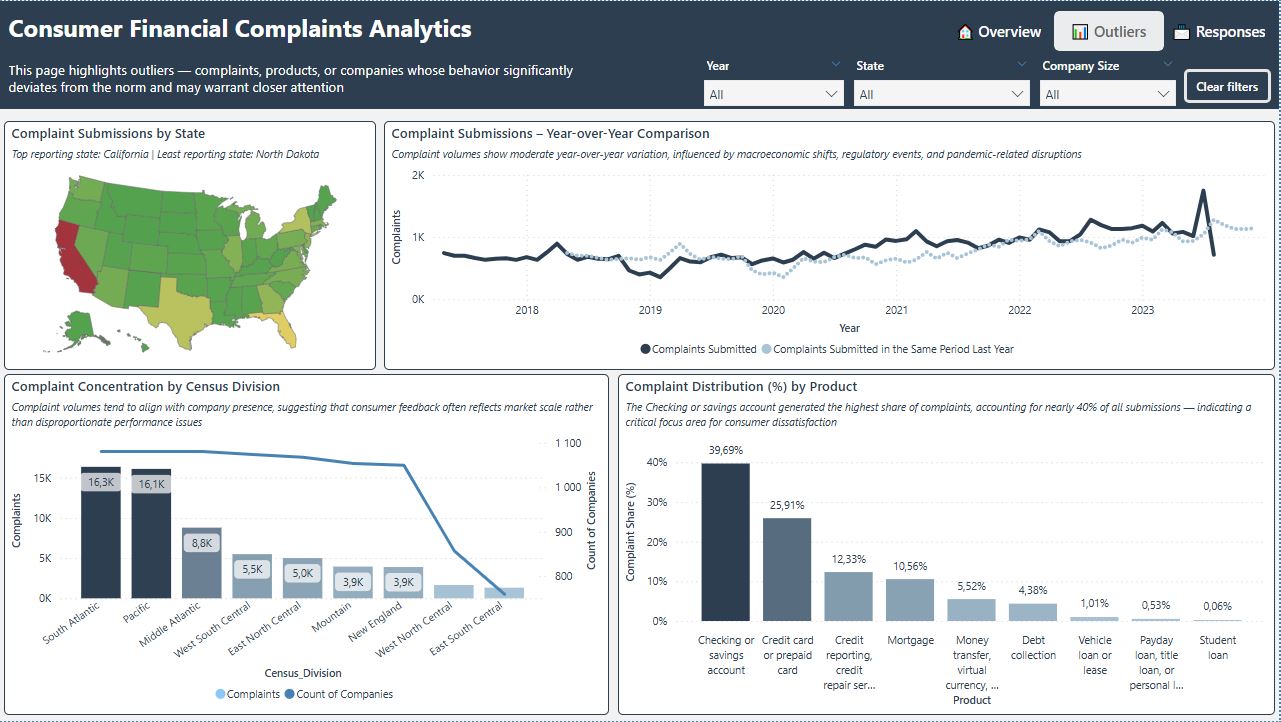Switch to the Overview page tab
This screenshot has height=722, width=1281.
(x=1000, y=32)
